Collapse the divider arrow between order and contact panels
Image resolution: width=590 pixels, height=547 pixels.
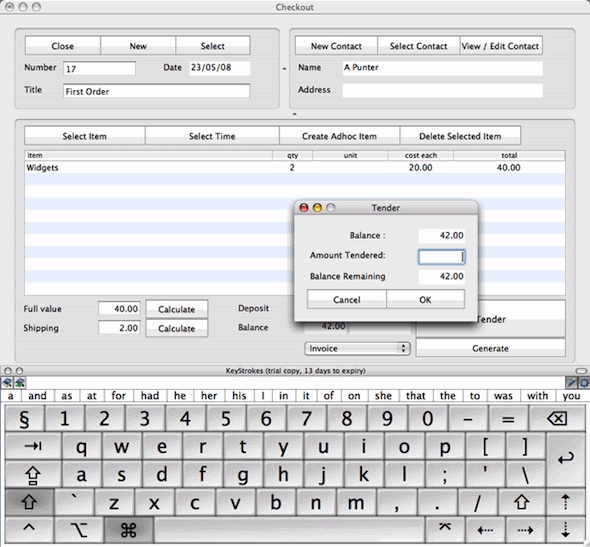click(284, 68)
